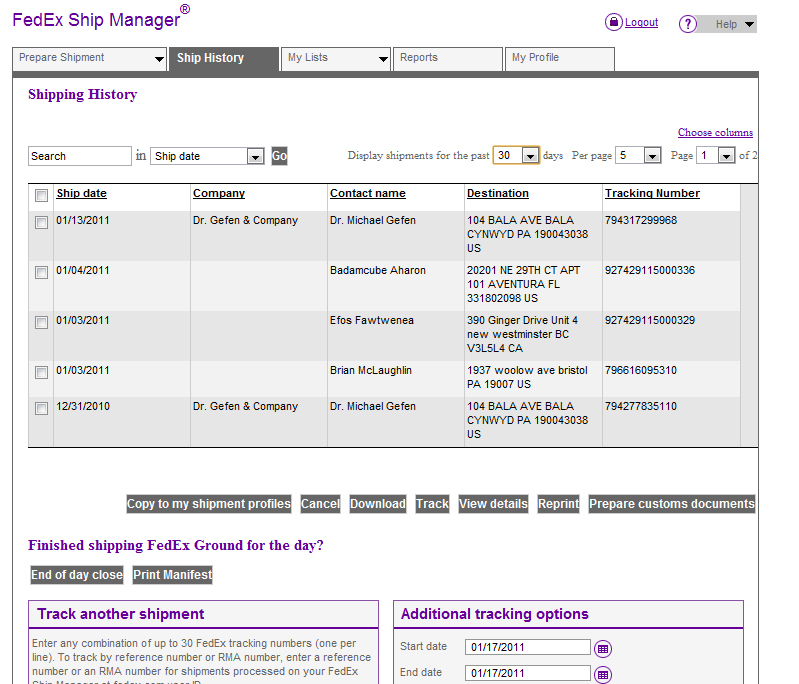The width and height of the screenshot is (799, 684).
Task: Click into the Search text field
Action: pyautogui.click(x=79, y=156)
